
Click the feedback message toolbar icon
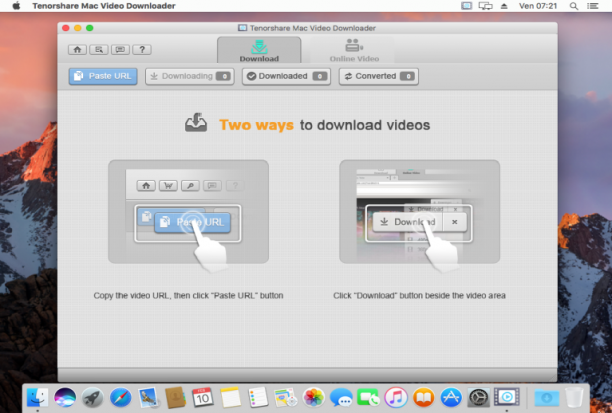tap(120, 50)
